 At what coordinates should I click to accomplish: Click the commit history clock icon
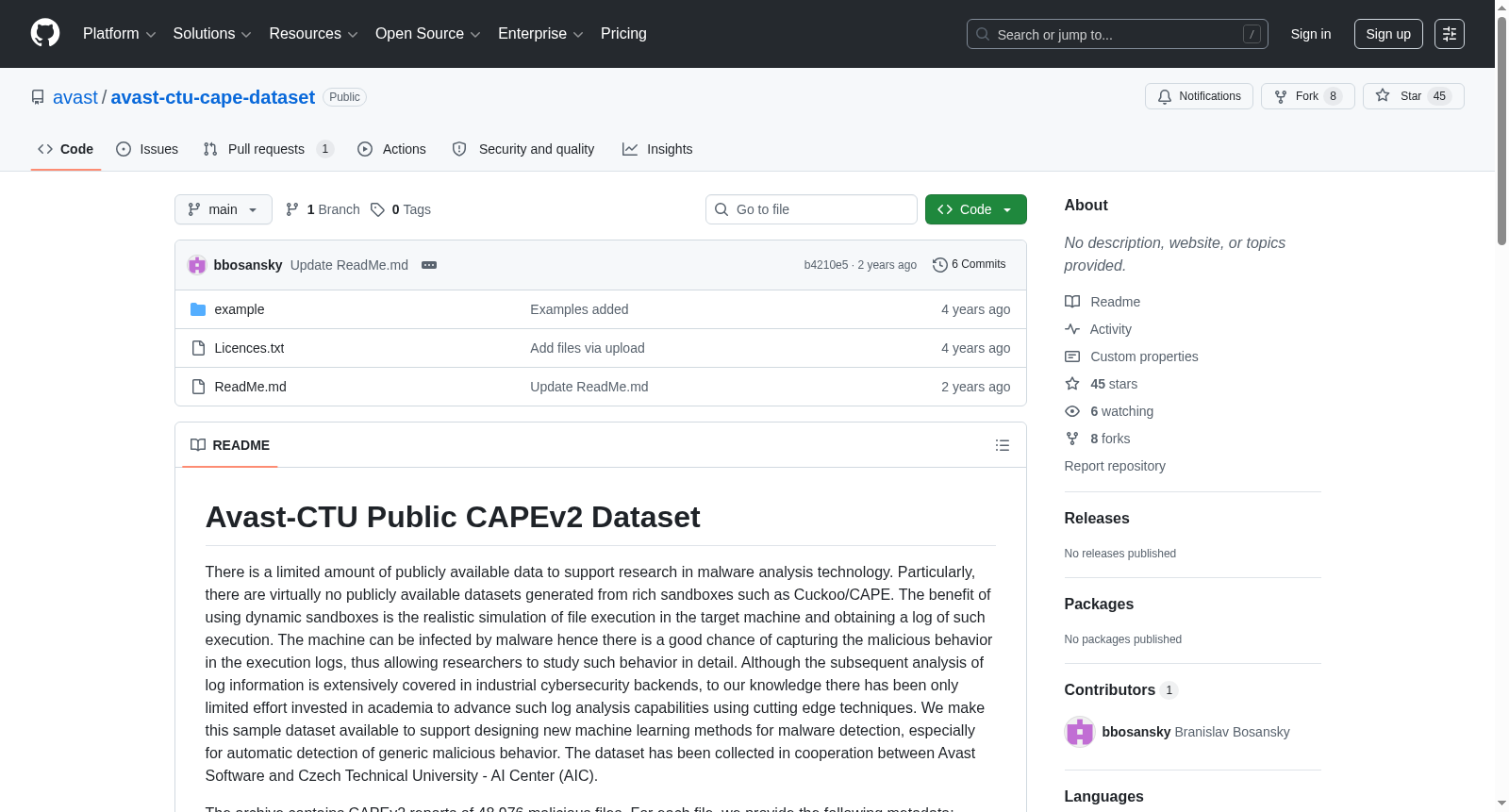[x=939, y=265]
